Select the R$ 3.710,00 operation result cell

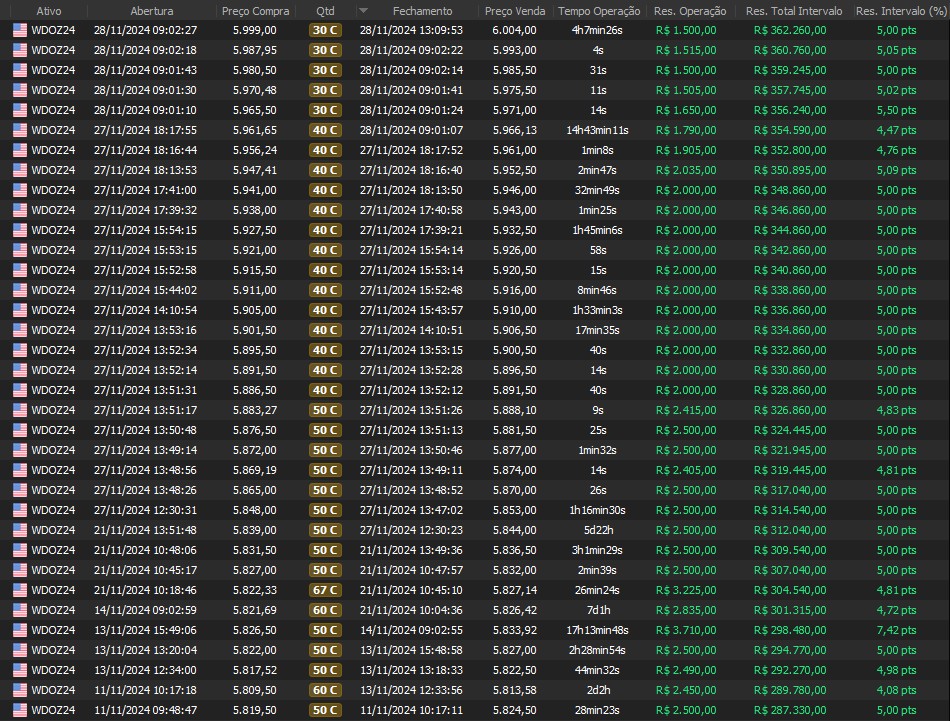pyautogui.click(x=686, y=630)
